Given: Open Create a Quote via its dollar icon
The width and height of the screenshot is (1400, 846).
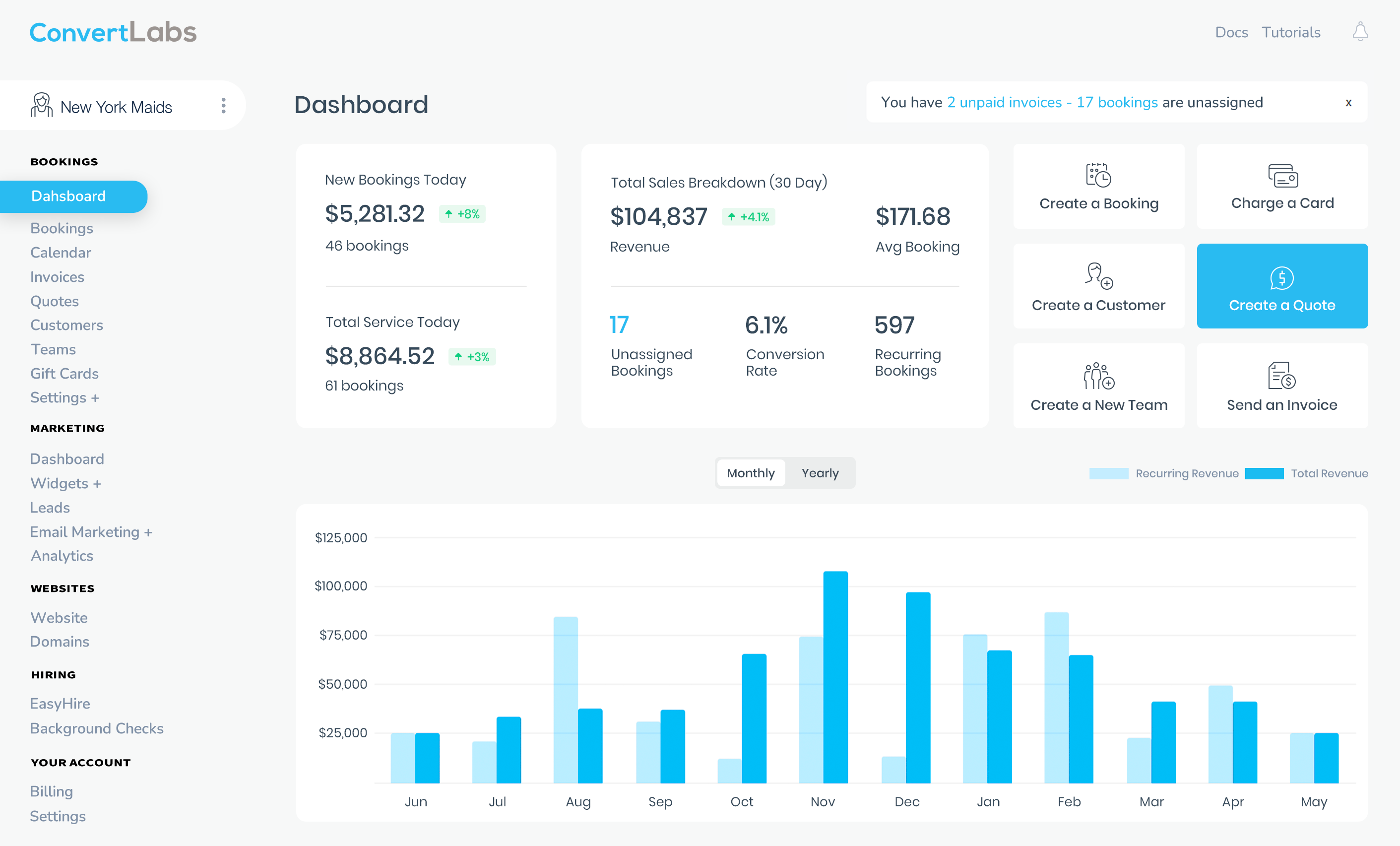Looking at the screenshot, I should pyautogui.click(x=1282, y=278).
